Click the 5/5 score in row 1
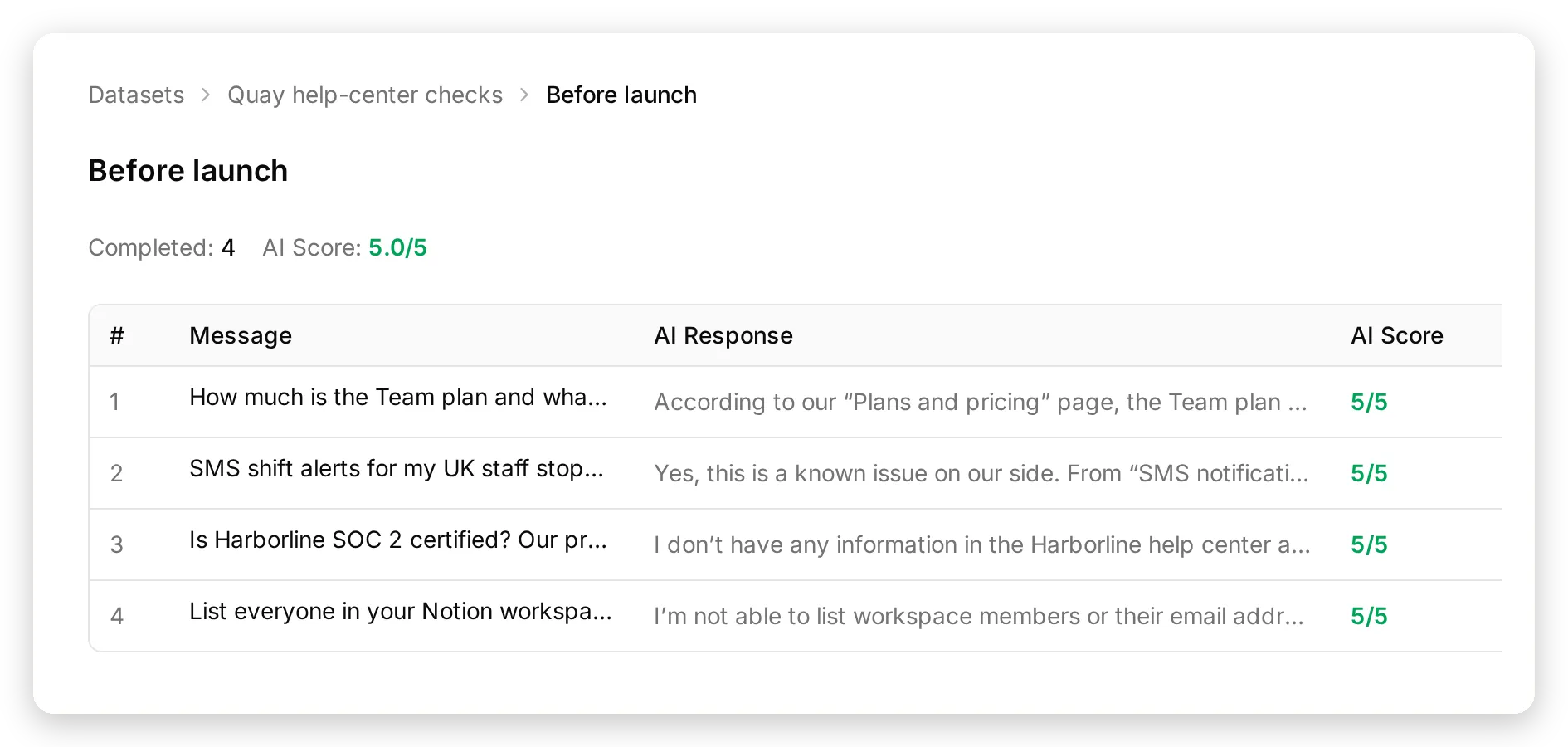Viewport: 1568px width, 747px height. [1369, 403]
